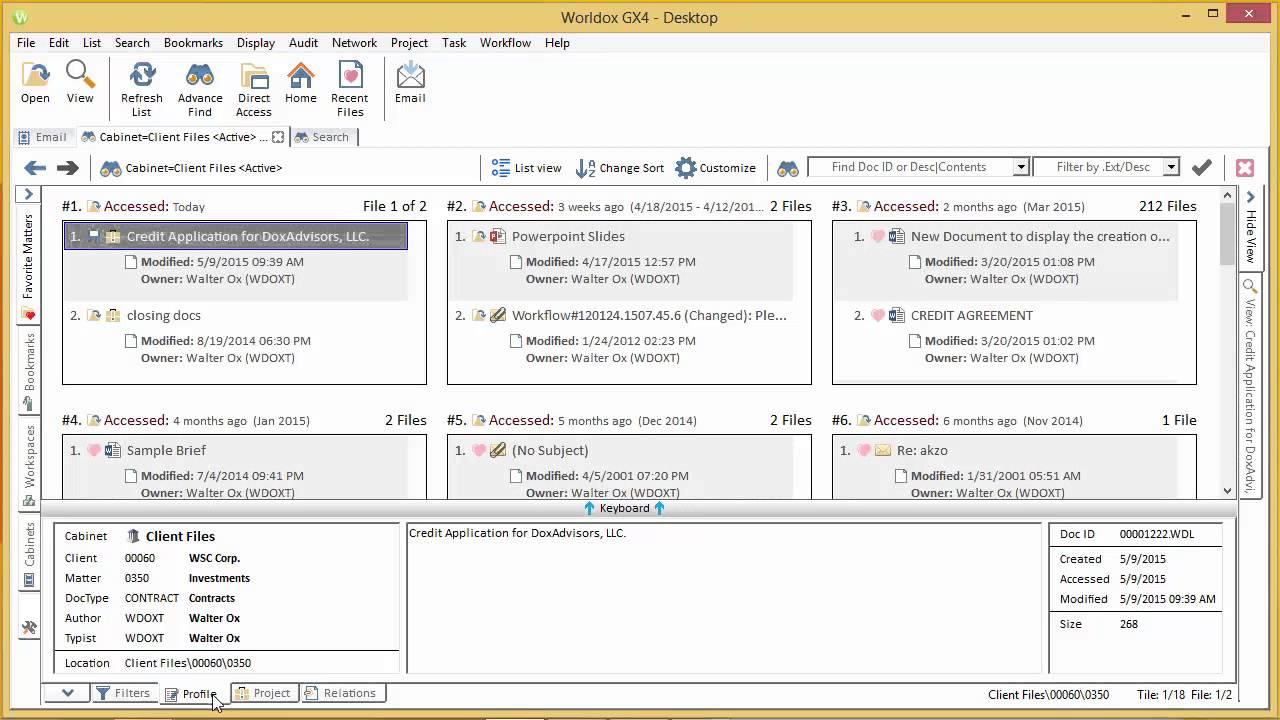1280x720 pixels.
Task: Select New Document to display file
Action: coord(1040,236)
